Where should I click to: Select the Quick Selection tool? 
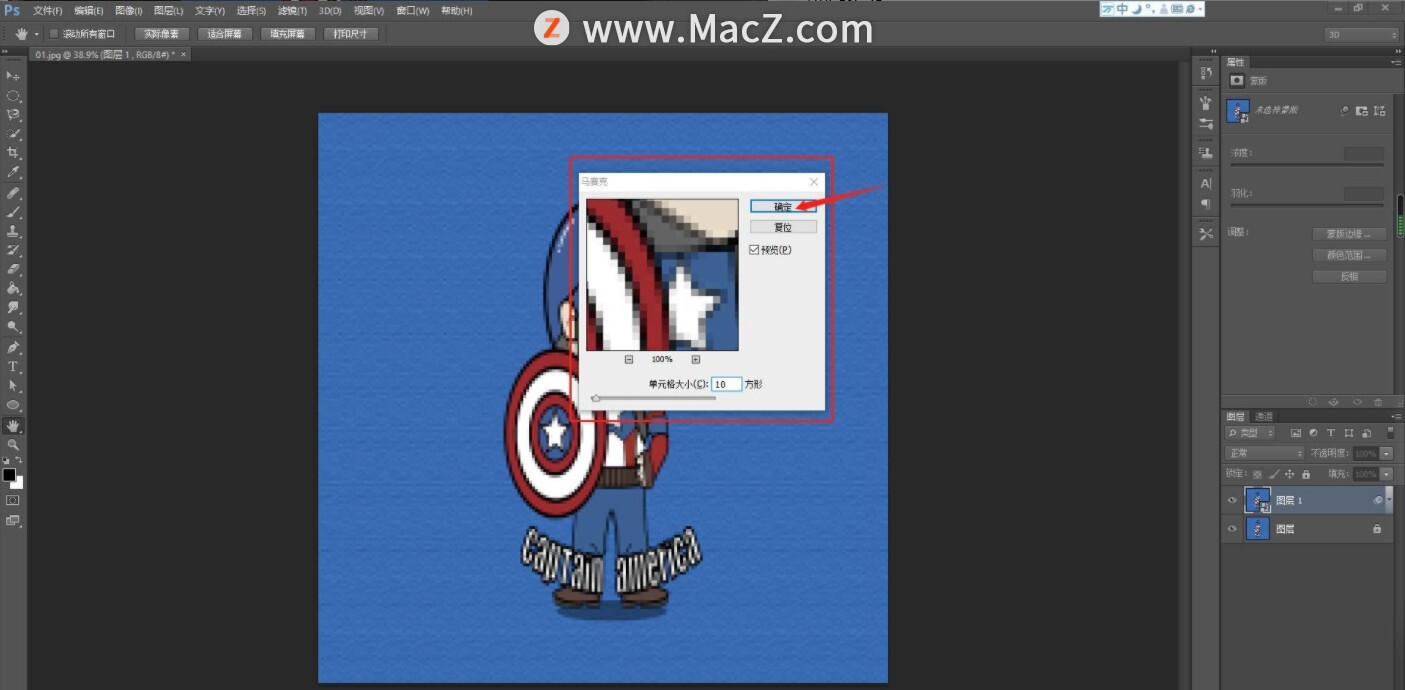pos(13,134)
